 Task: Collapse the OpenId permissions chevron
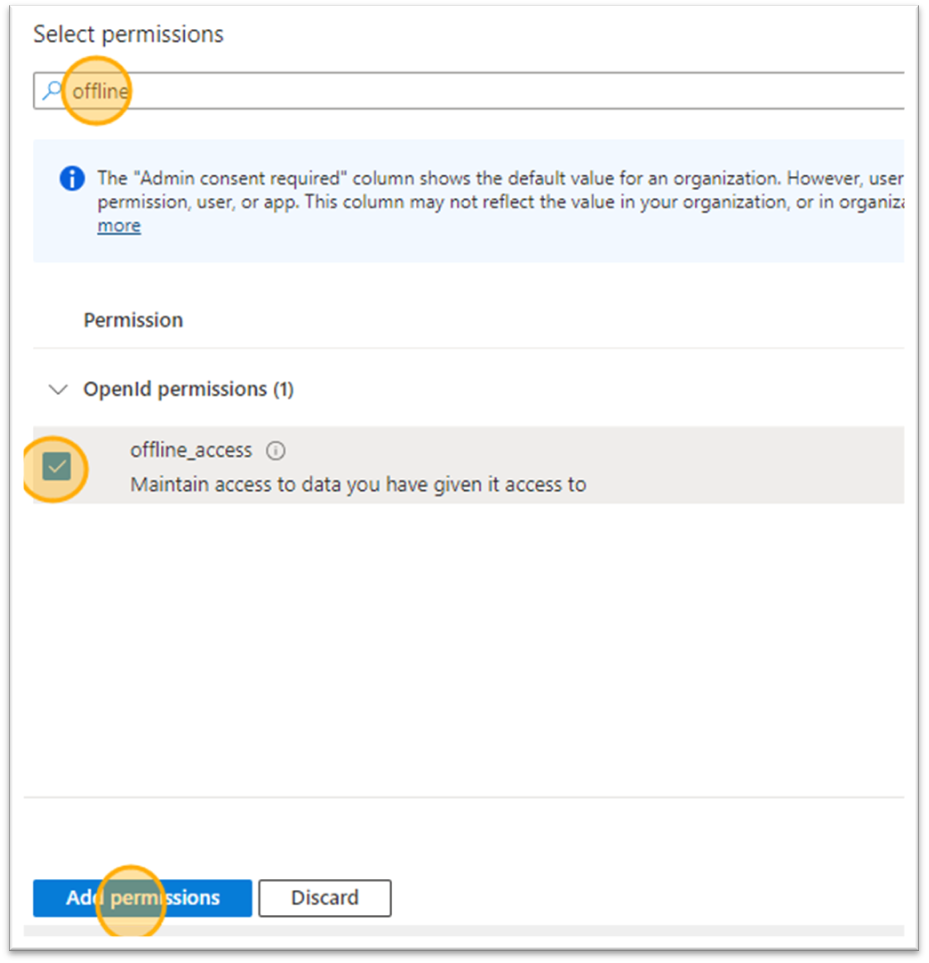(59, 389)
